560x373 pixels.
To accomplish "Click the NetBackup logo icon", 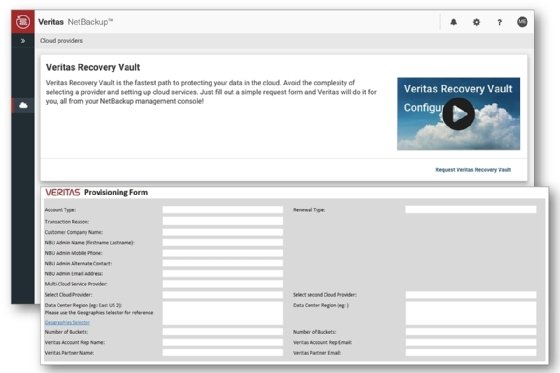I will coord(23,22).
